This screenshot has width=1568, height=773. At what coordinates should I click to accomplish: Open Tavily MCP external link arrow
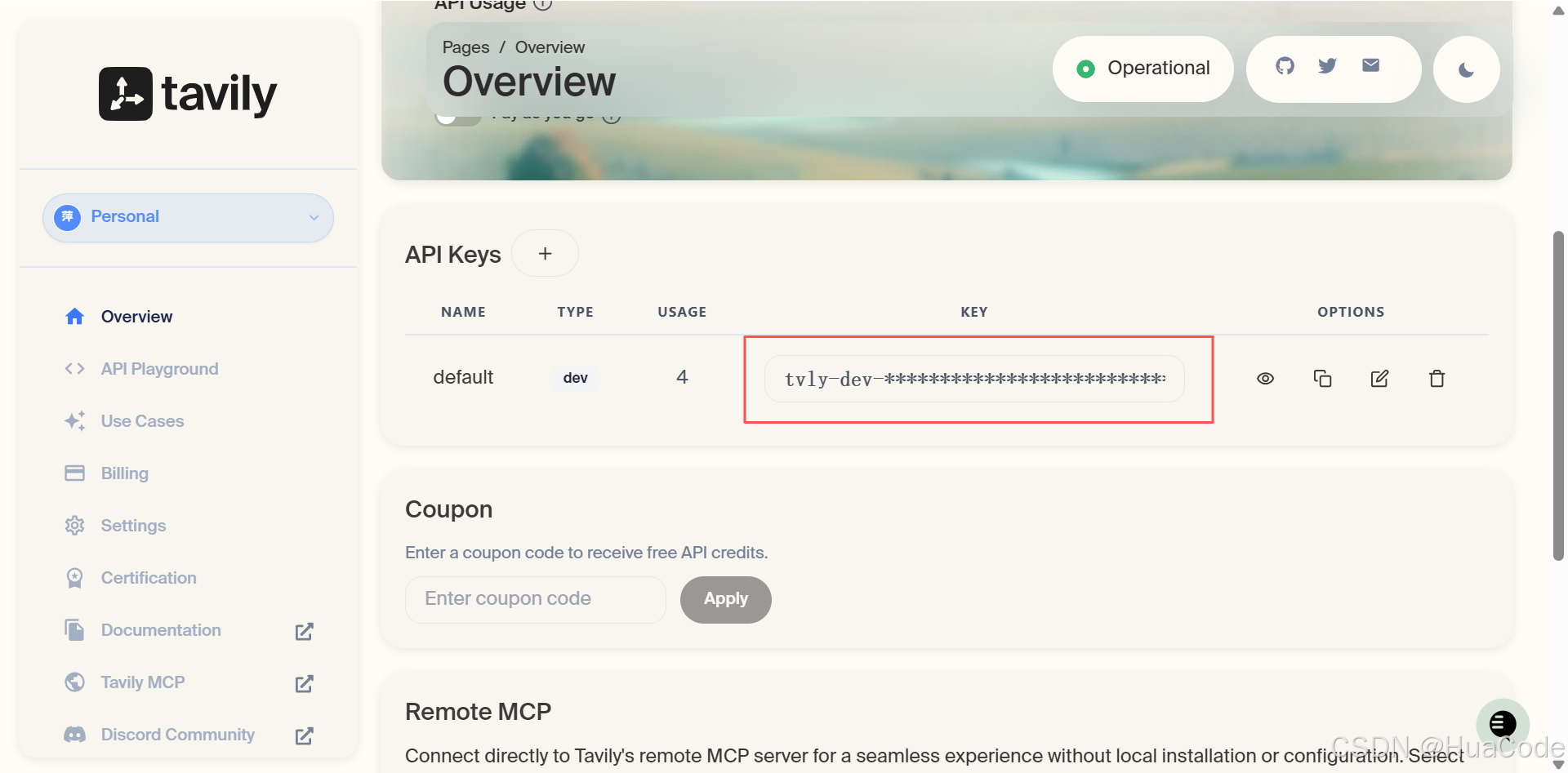(x=304, y=683)
